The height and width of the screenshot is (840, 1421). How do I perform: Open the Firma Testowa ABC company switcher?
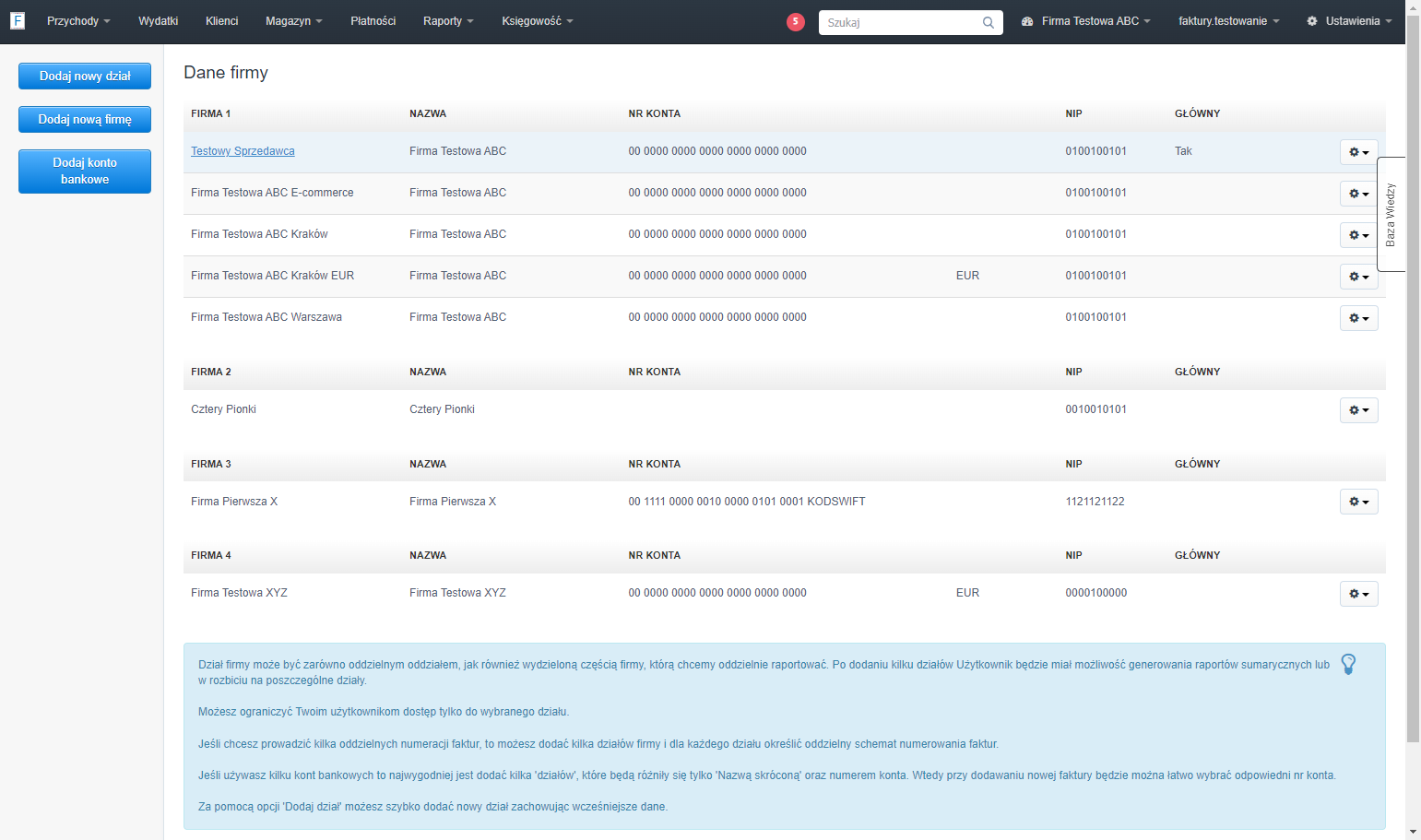click(x=1086, y=21)
